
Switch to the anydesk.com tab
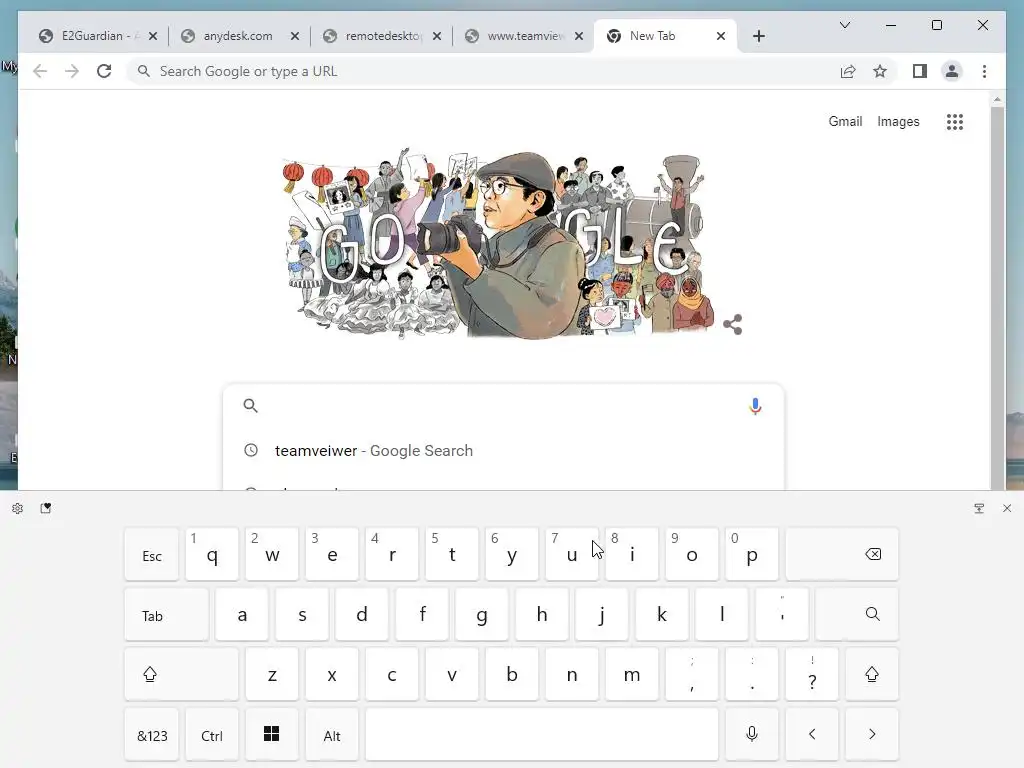coord(238,36)
